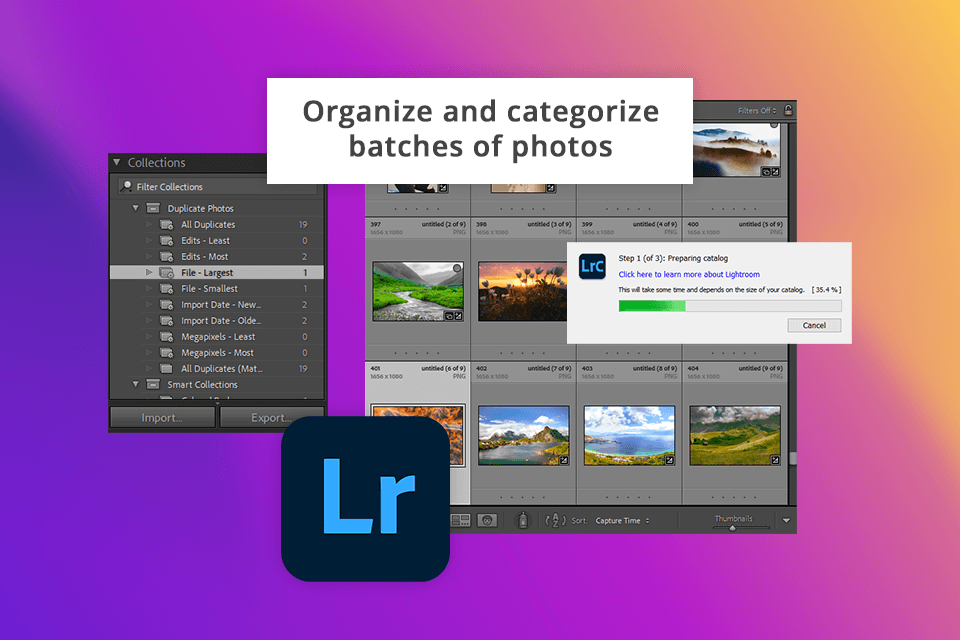Screen dimensions: 960x640
Task: Click the adjustments badge on thumbnail 404
Action: (775, 460)
